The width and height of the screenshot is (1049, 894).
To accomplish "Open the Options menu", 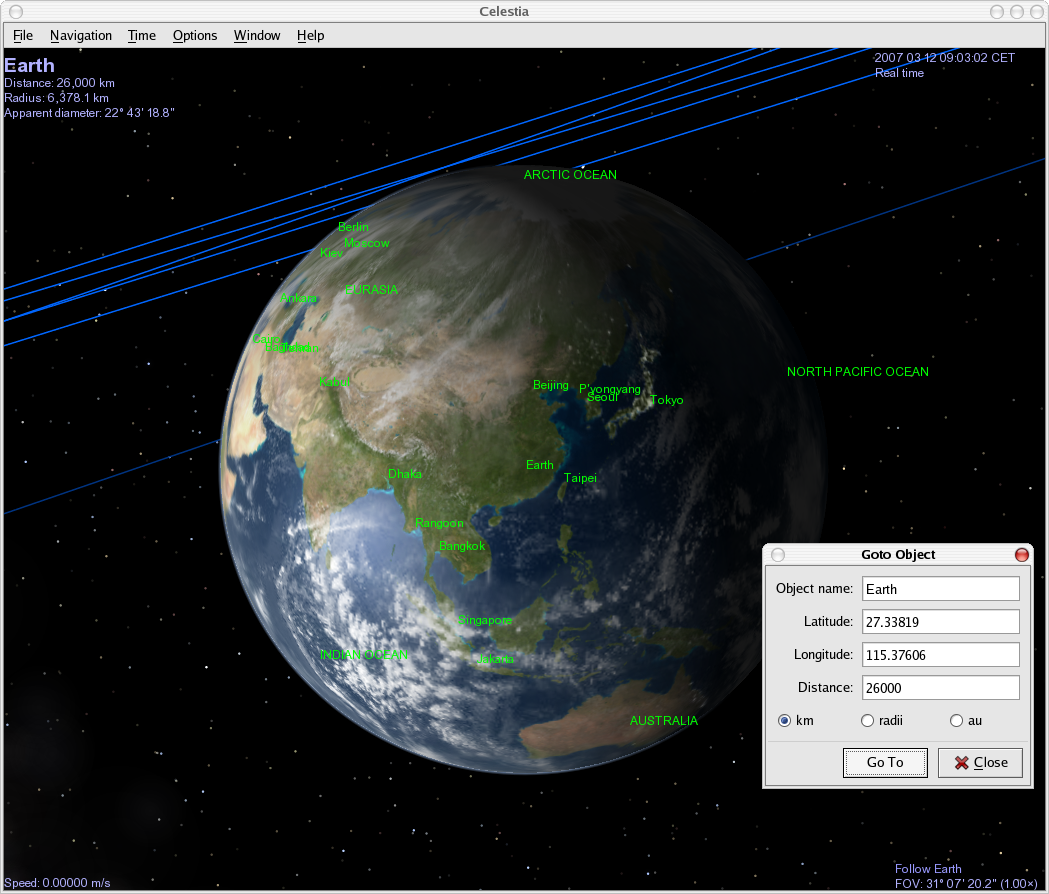I will click(195, 35).
